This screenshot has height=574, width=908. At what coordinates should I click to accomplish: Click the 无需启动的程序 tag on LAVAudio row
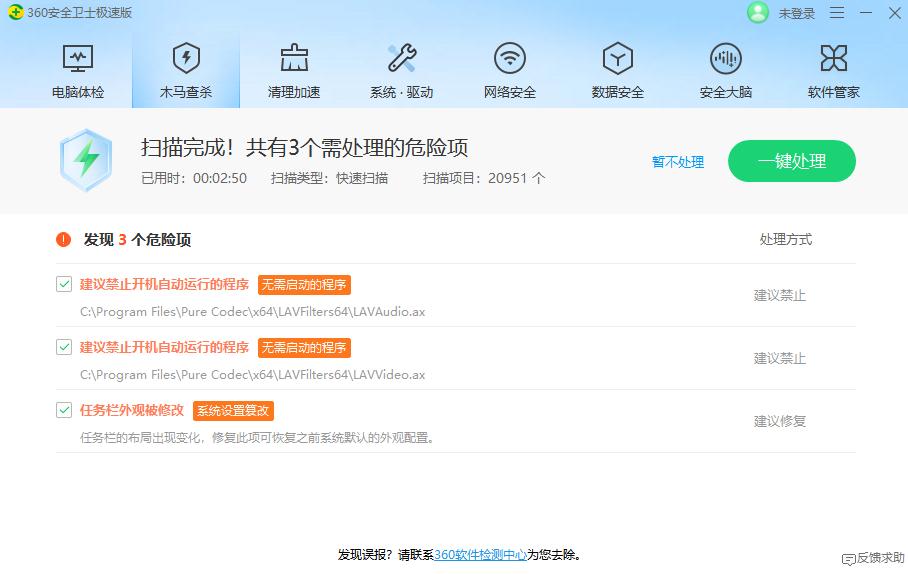[304, 284]
